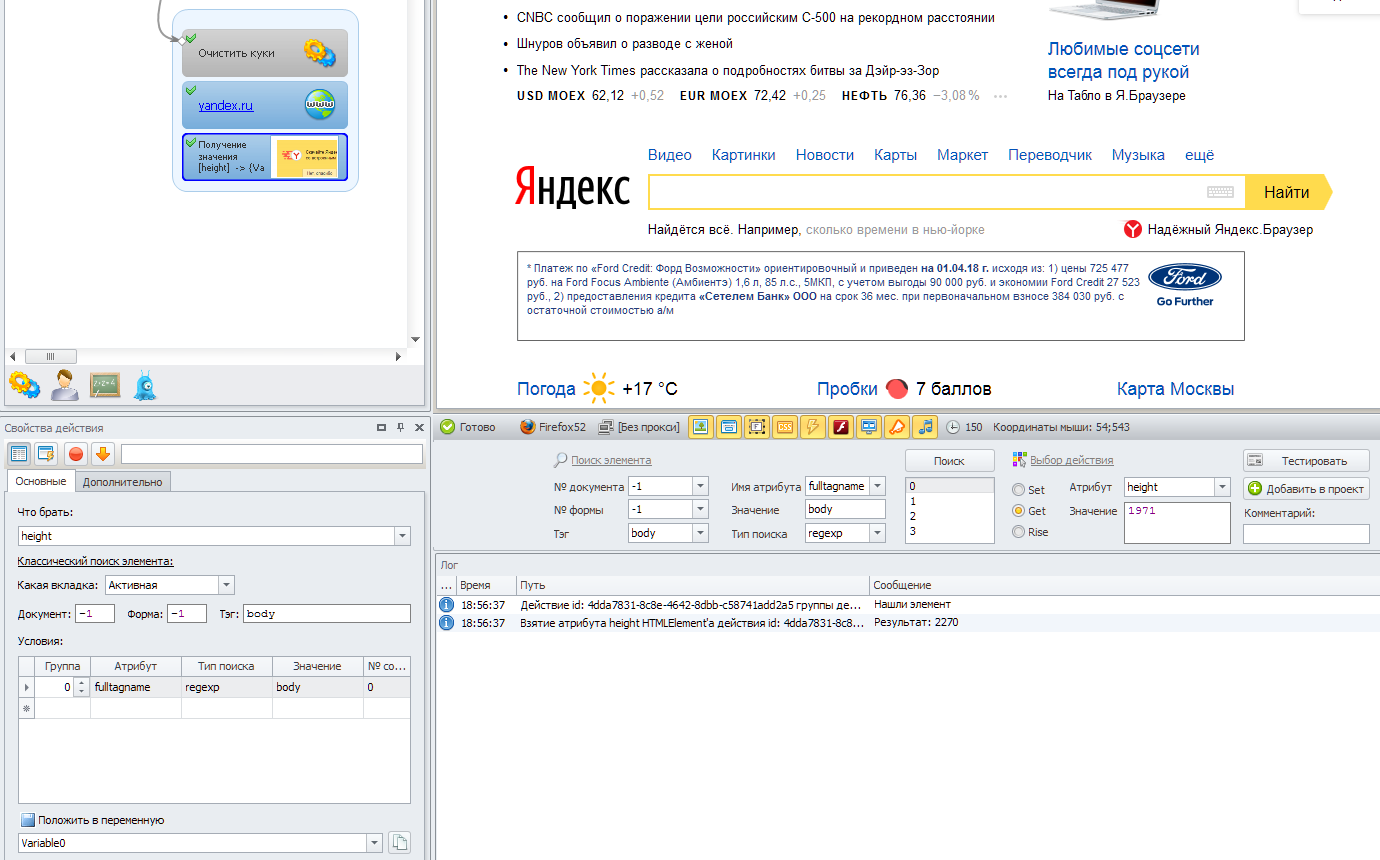This screenshot has height=860, width=1380.
Task: Open the Variable0 variable dropdown
Action: click(375, 843)
